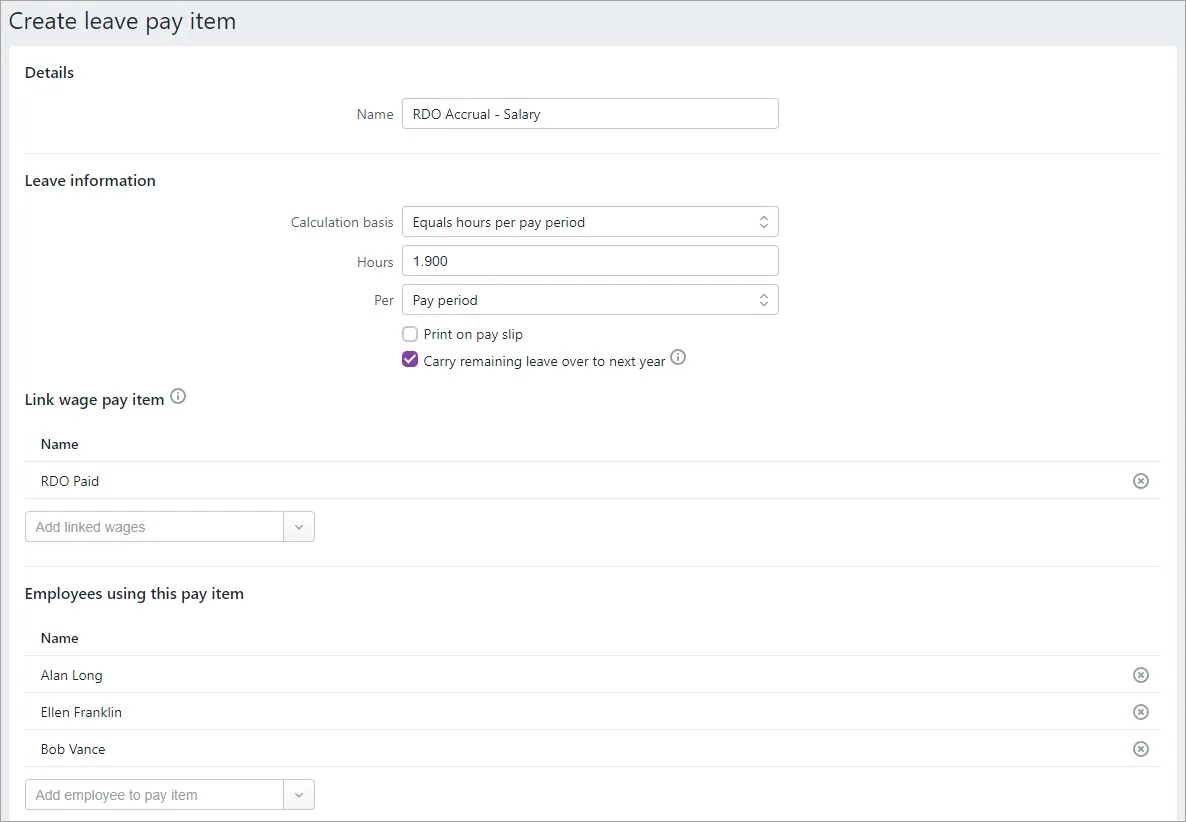Click into Add employee to pay item box
The height and width of the screenshot is (822, 1186).
(x=154, y=795)
